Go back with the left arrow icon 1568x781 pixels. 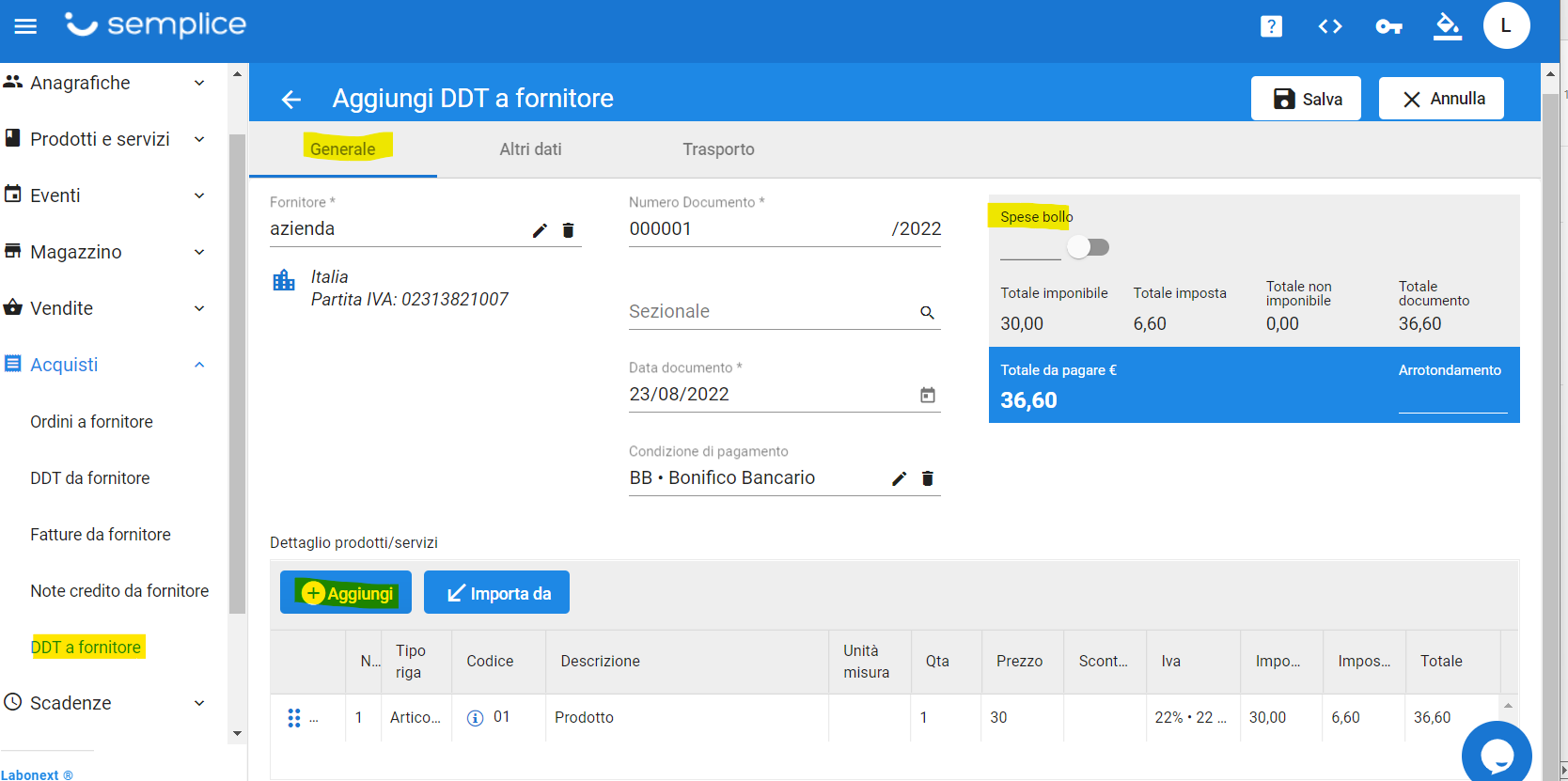(x=291, y=99)
